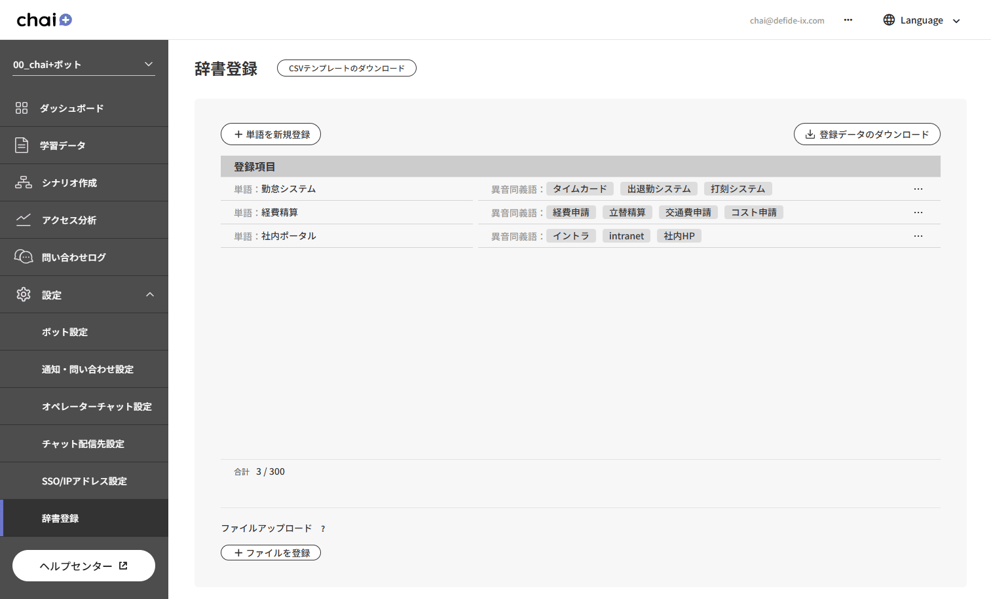Click the word 社内ポータル
Screen dimensions: 991x599
pyautogui.click(x=289, y=236)
